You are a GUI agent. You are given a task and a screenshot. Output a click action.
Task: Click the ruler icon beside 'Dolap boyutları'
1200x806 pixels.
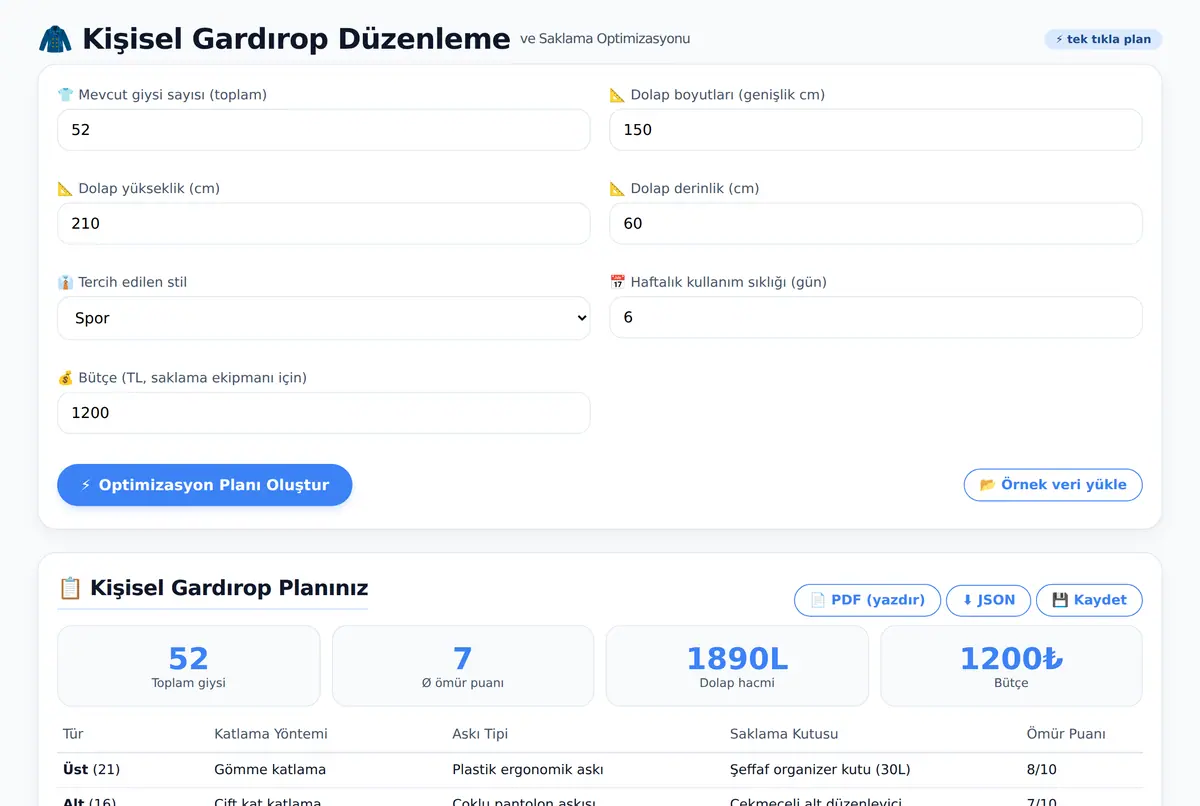[618, 95]
